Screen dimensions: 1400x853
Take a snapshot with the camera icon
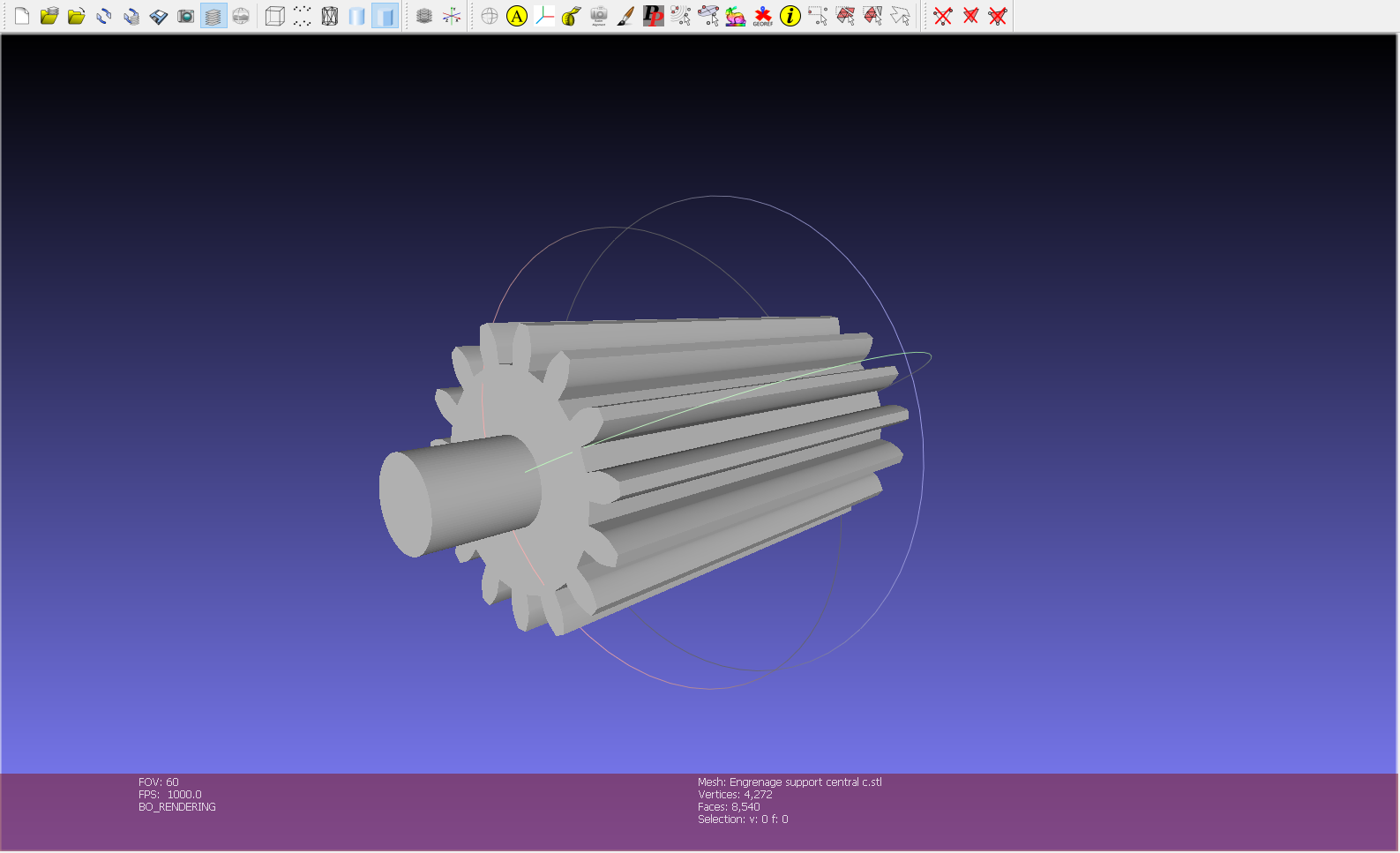(186, 16)
